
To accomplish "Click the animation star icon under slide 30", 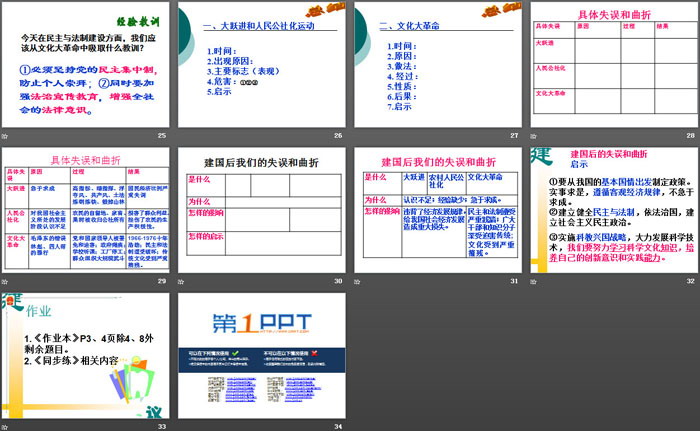I will (181, 281).
